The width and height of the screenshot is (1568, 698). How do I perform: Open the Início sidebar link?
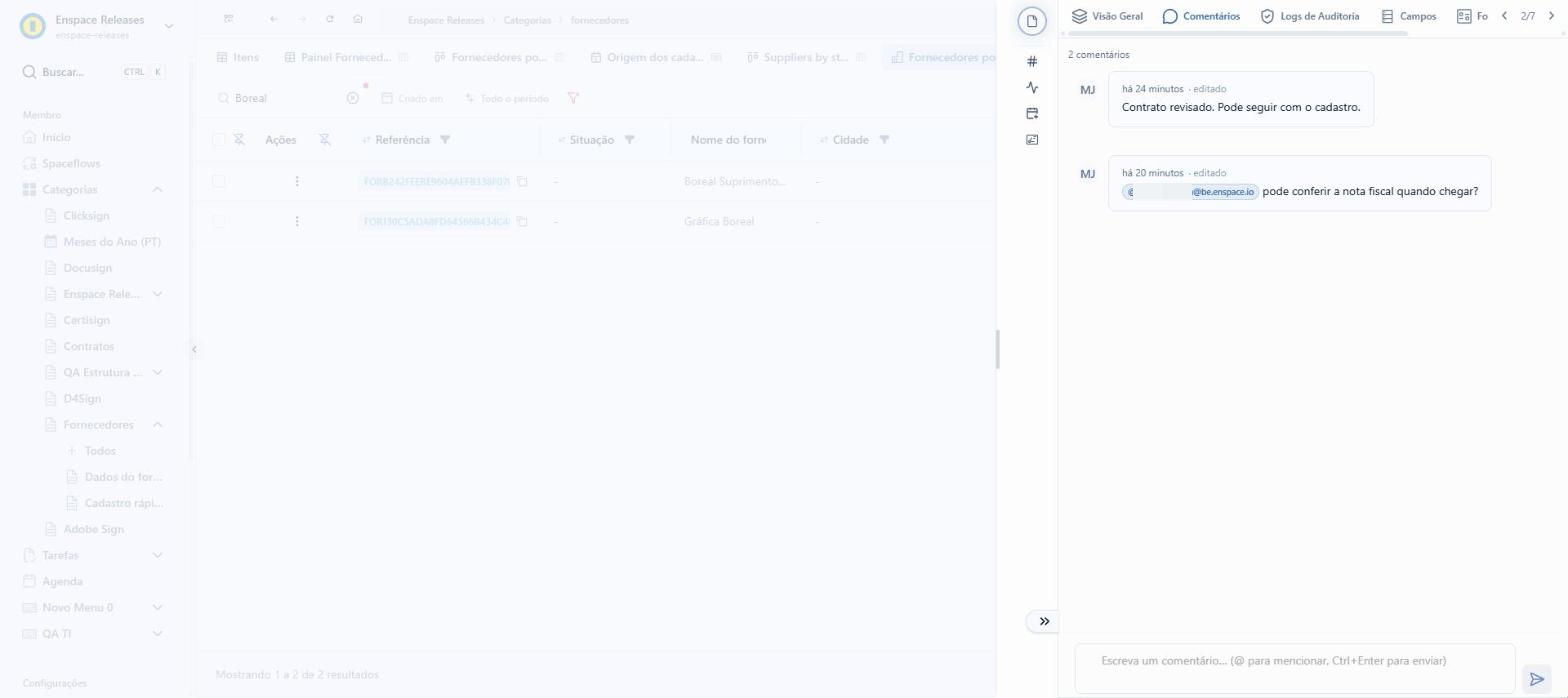point(56,137)
